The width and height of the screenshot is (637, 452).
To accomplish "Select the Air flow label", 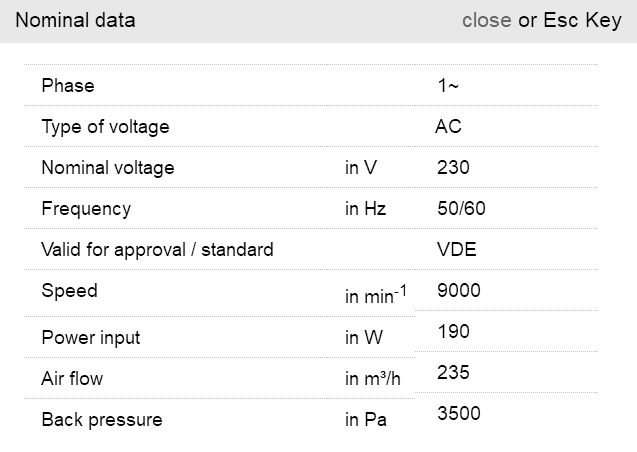I will (72, 379).
